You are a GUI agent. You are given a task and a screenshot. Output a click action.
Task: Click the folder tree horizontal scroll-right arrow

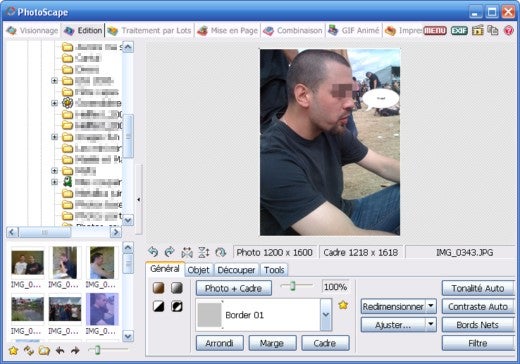[x=116, y=232]
